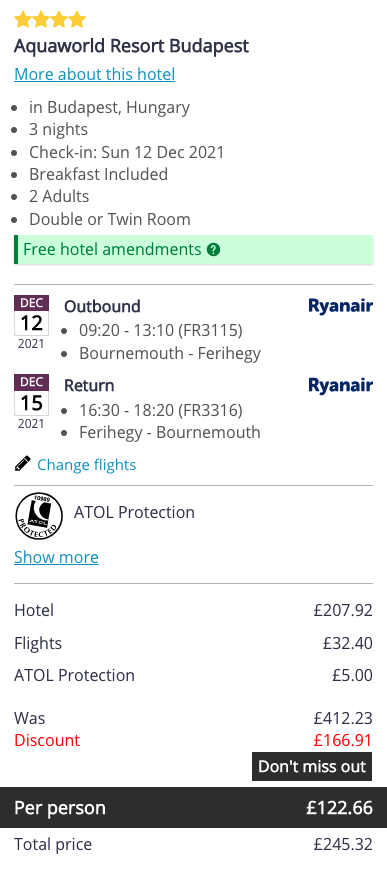Image resolution: width=387 pixels, height=872 pixels.
Task: Click the ATOL Protection label text
Action: 135,512
